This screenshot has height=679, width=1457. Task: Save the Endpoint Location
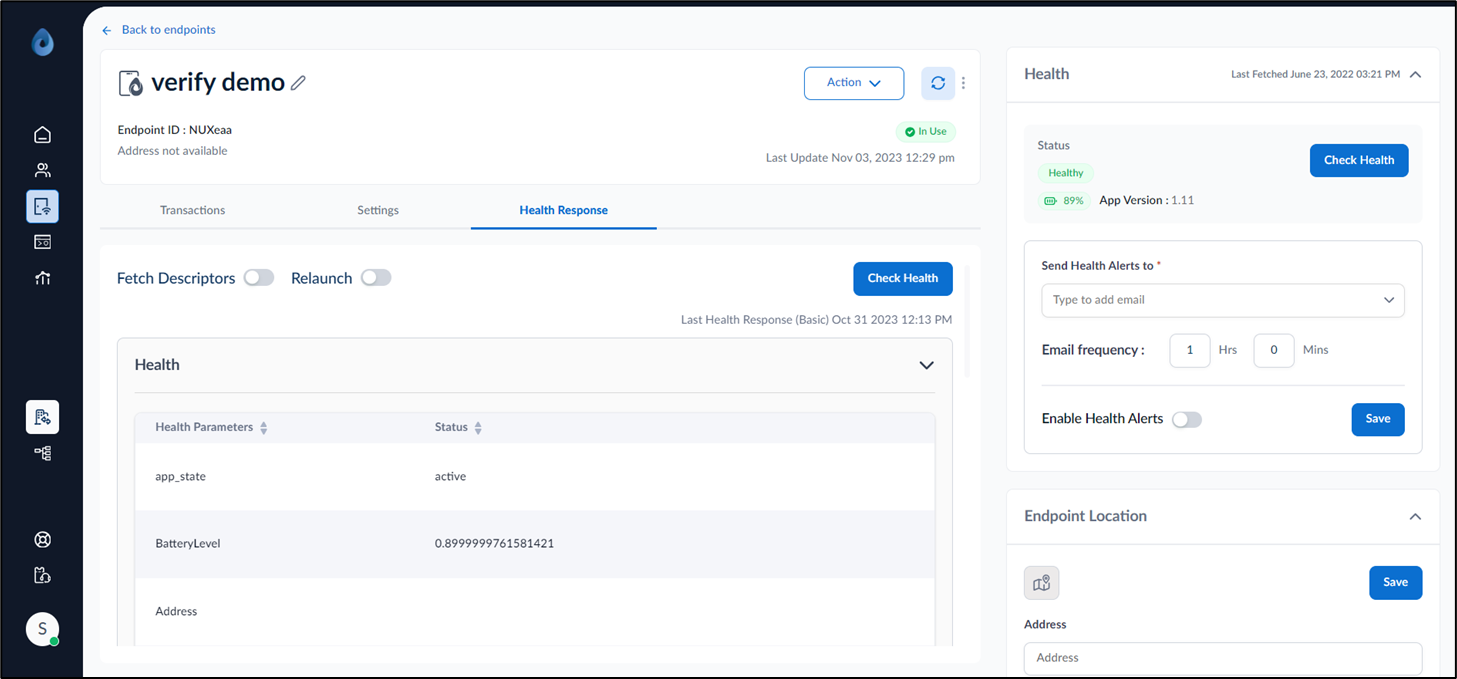coord(1395,582)
